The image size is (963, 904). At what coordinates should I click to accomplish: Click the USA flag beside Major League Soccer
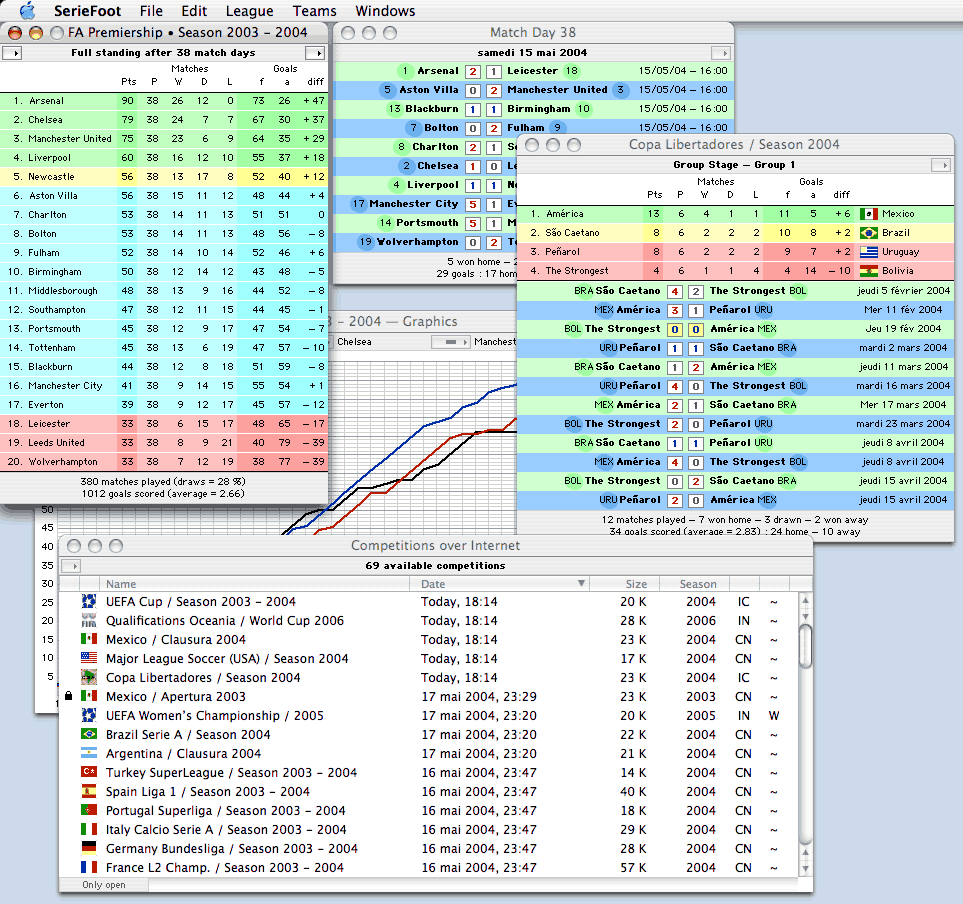pos(89,658)
